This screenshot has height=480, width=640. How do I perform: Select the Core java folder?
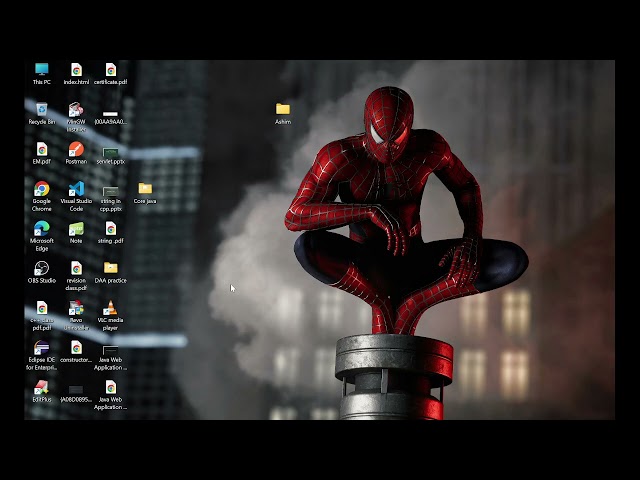click(x=145, y=193)
